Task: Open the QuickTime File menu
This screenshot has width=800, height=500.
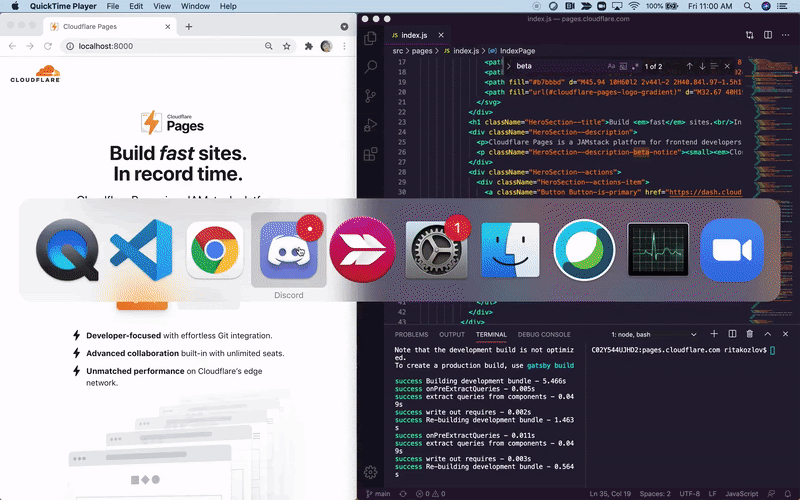Action: pyautogui.click(x=113, y=6)
